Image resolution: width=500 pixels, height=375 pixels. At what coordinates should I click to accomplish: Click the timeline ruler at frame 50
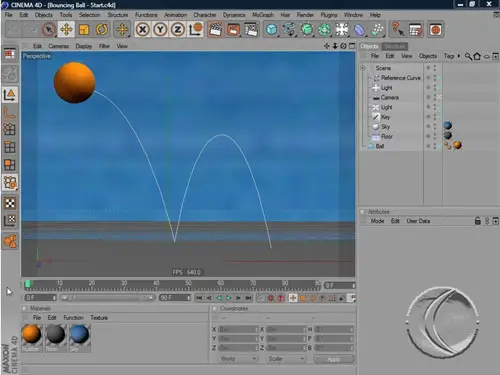click(x=188, y=284)
